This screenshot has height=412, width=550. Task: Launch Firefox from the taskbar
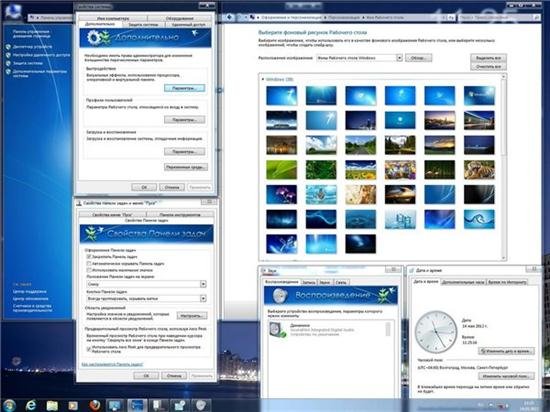click(94, 405)
